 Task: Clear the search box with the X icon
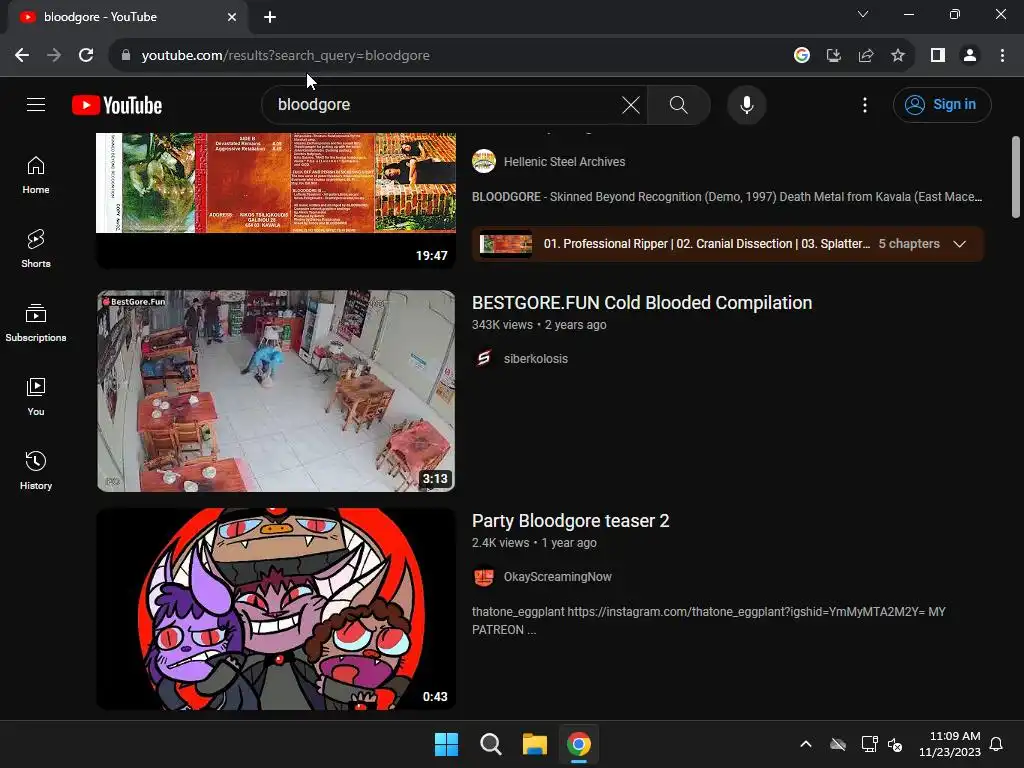631,104
